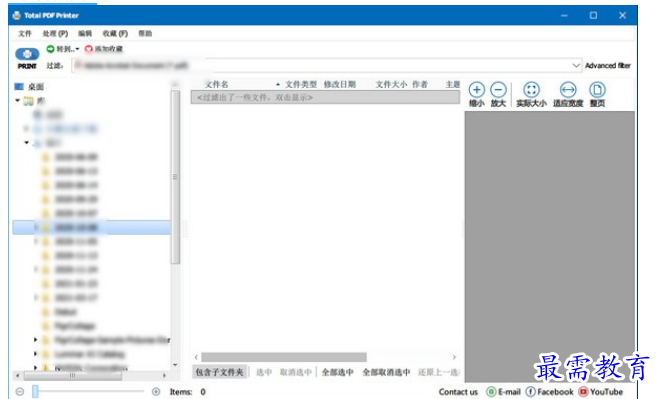This screenshot has height=399, width=658.
Task: Click the 整页 whole page icon
Action: point(598,90)
